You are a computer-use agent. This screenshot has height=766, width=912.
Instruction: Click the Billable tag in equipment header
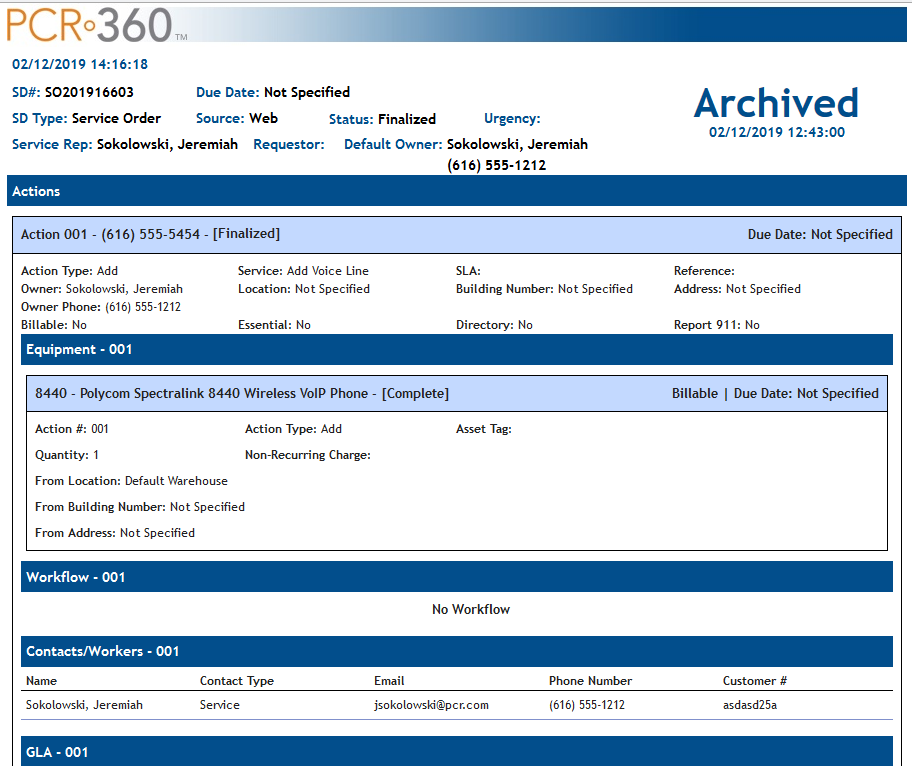tap(694, 393)
